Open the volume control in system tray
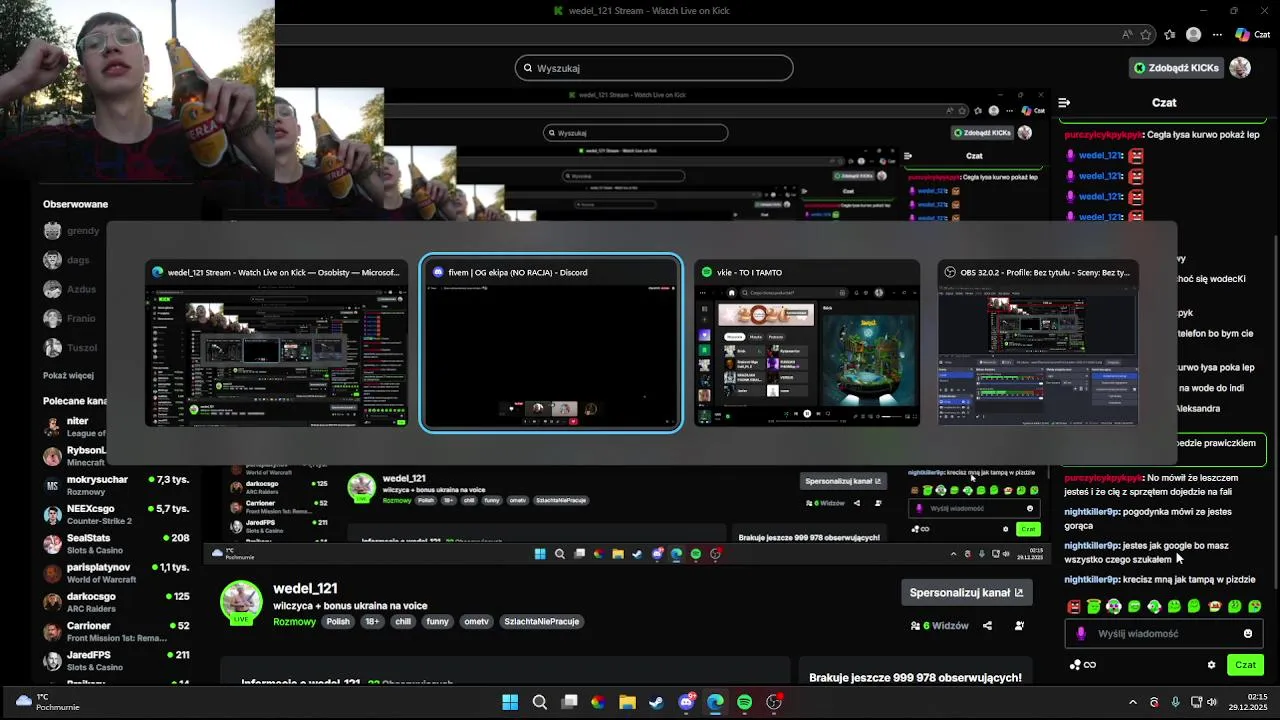The height and width of the screenshot is (720, 1280). (x=1211, y=702)
